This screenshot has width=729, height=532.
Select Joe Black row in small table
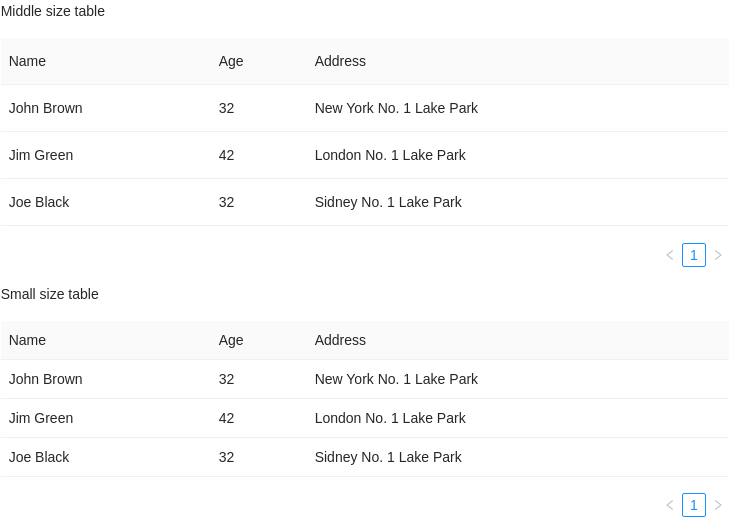click(39, 457)
